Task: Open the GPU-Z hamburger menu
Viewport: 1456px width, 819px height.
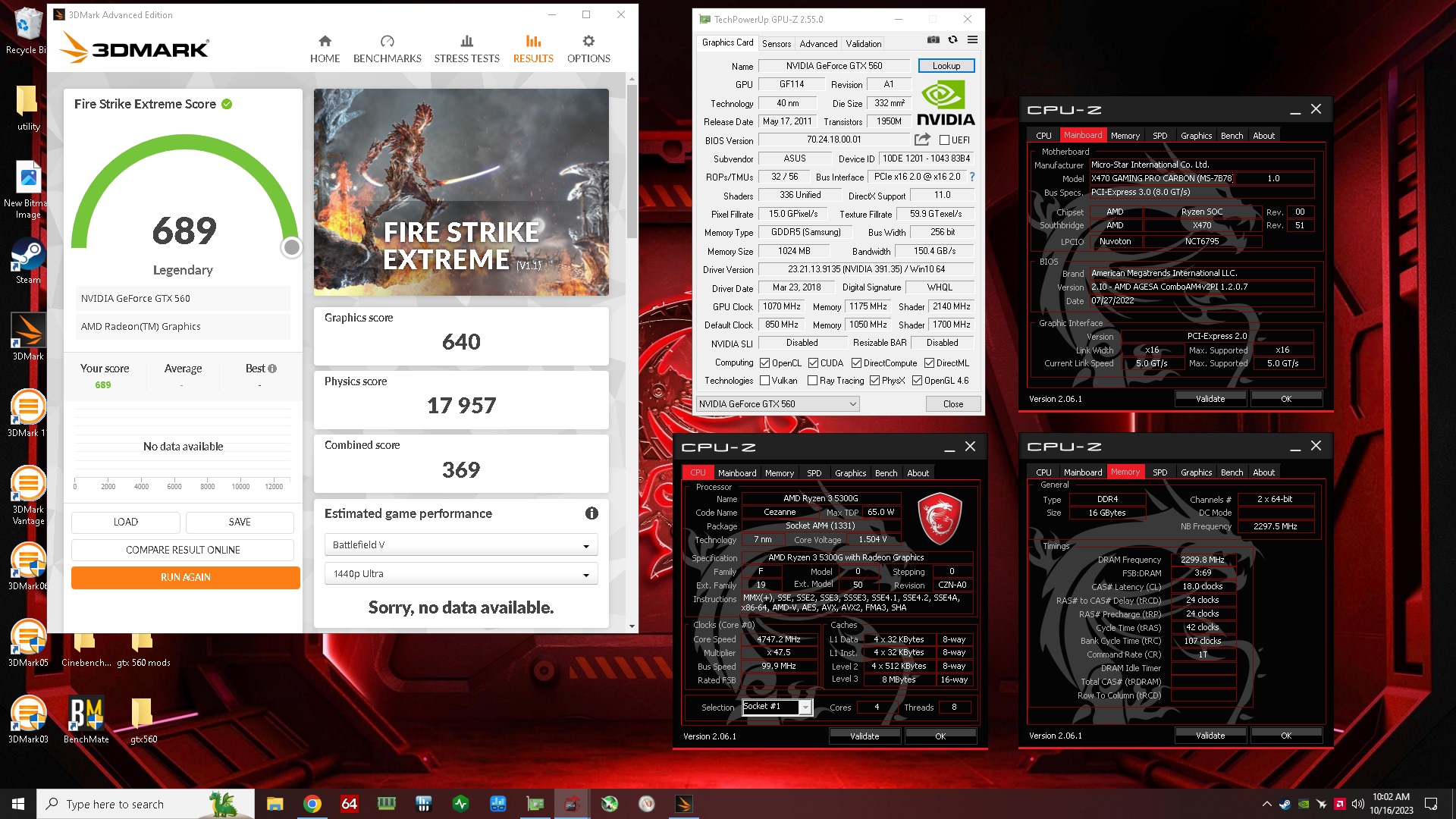Action: pos(972,39)
